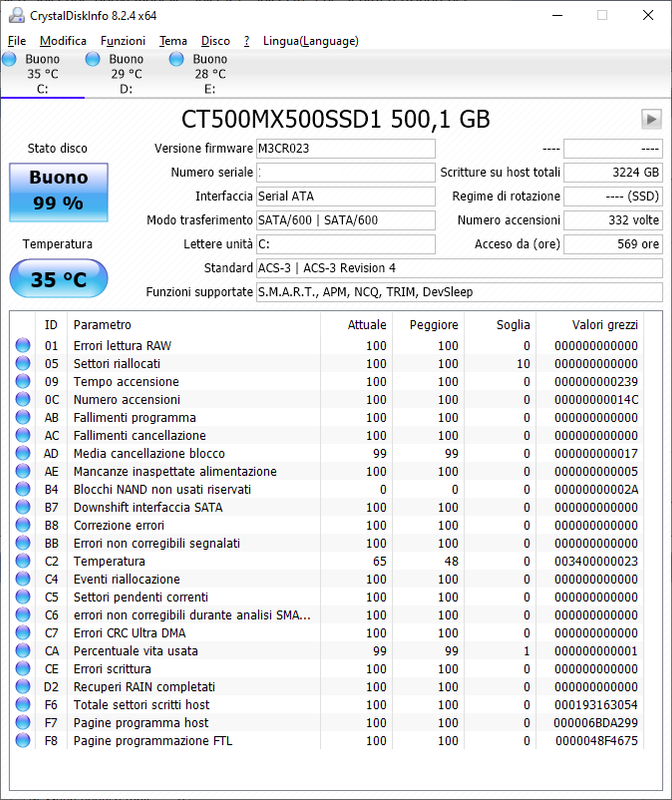Select the C: disk tab
The width and height of the screenshot is (672, 800).
click(42, 74)
